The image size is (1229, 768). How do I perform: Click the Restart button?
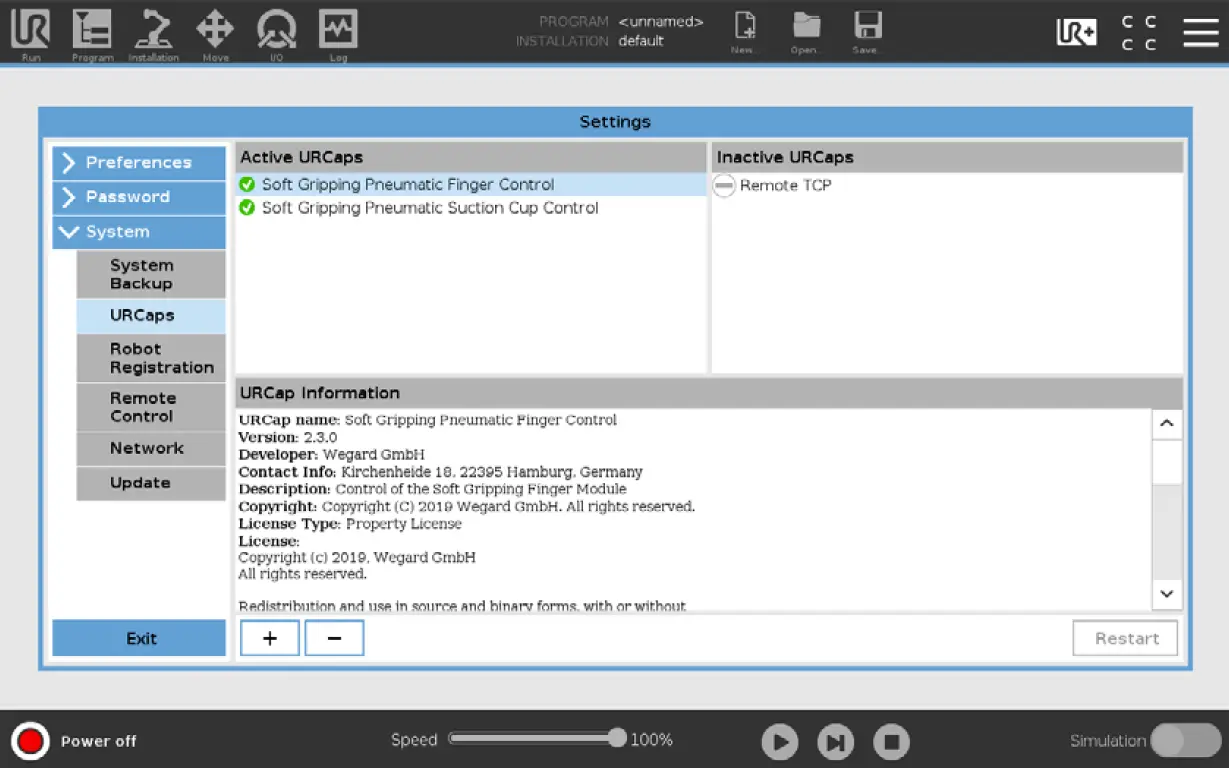click(1125, 638)
